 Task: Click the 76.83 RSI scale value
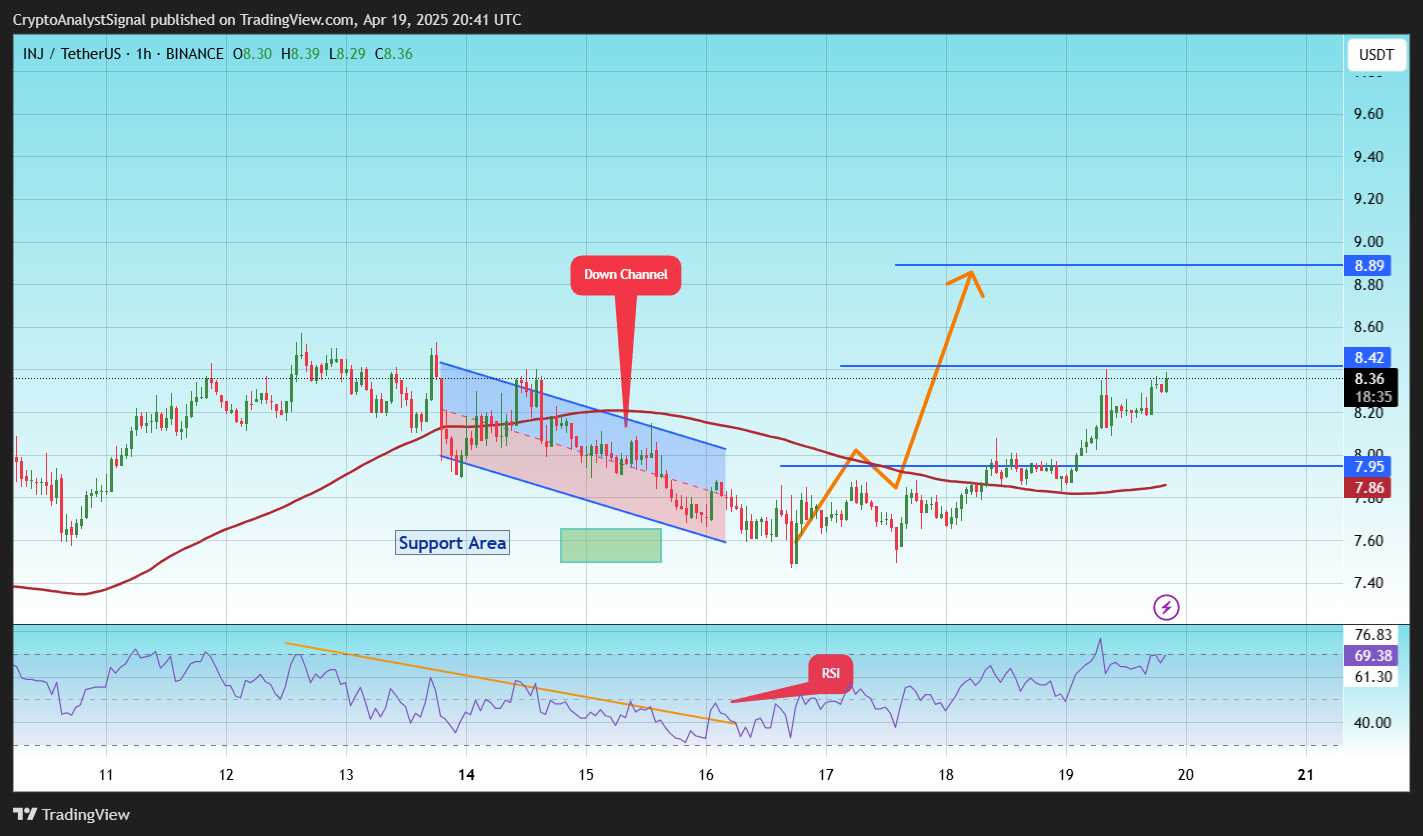pyautogui.click(x=1373, y=634)
